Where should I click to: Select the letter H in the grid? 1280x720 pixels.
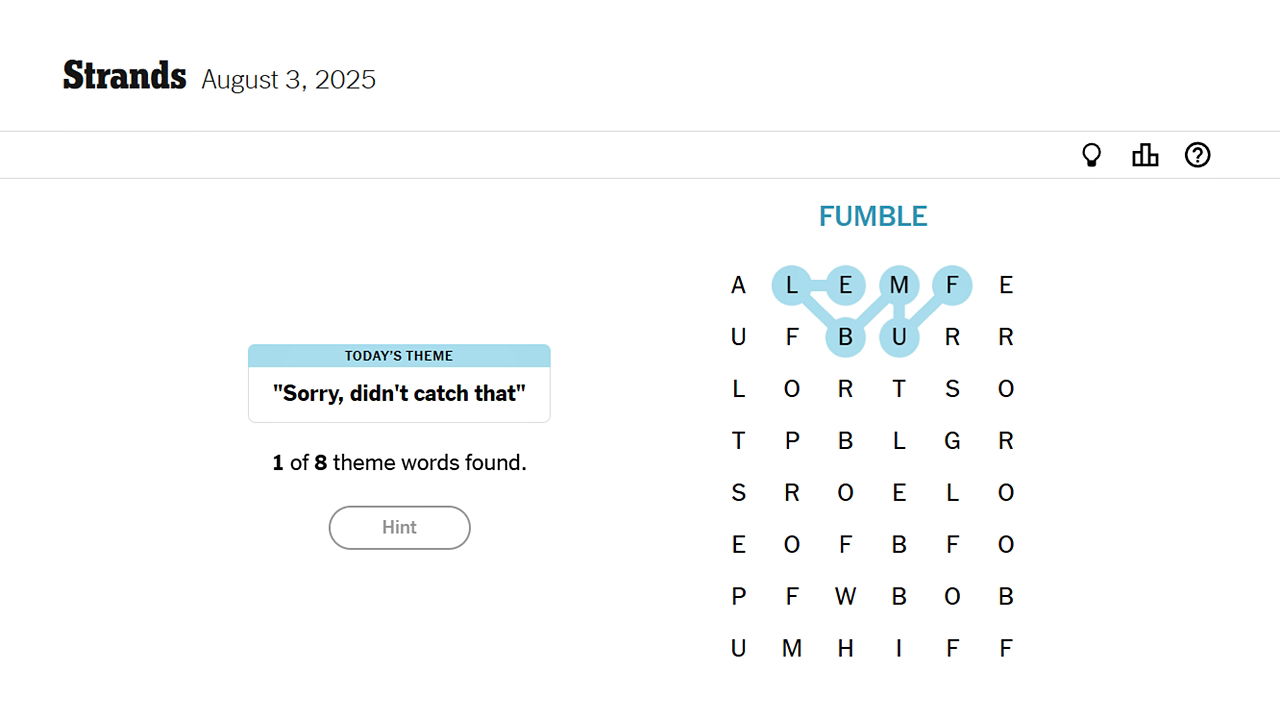point(845,649)
